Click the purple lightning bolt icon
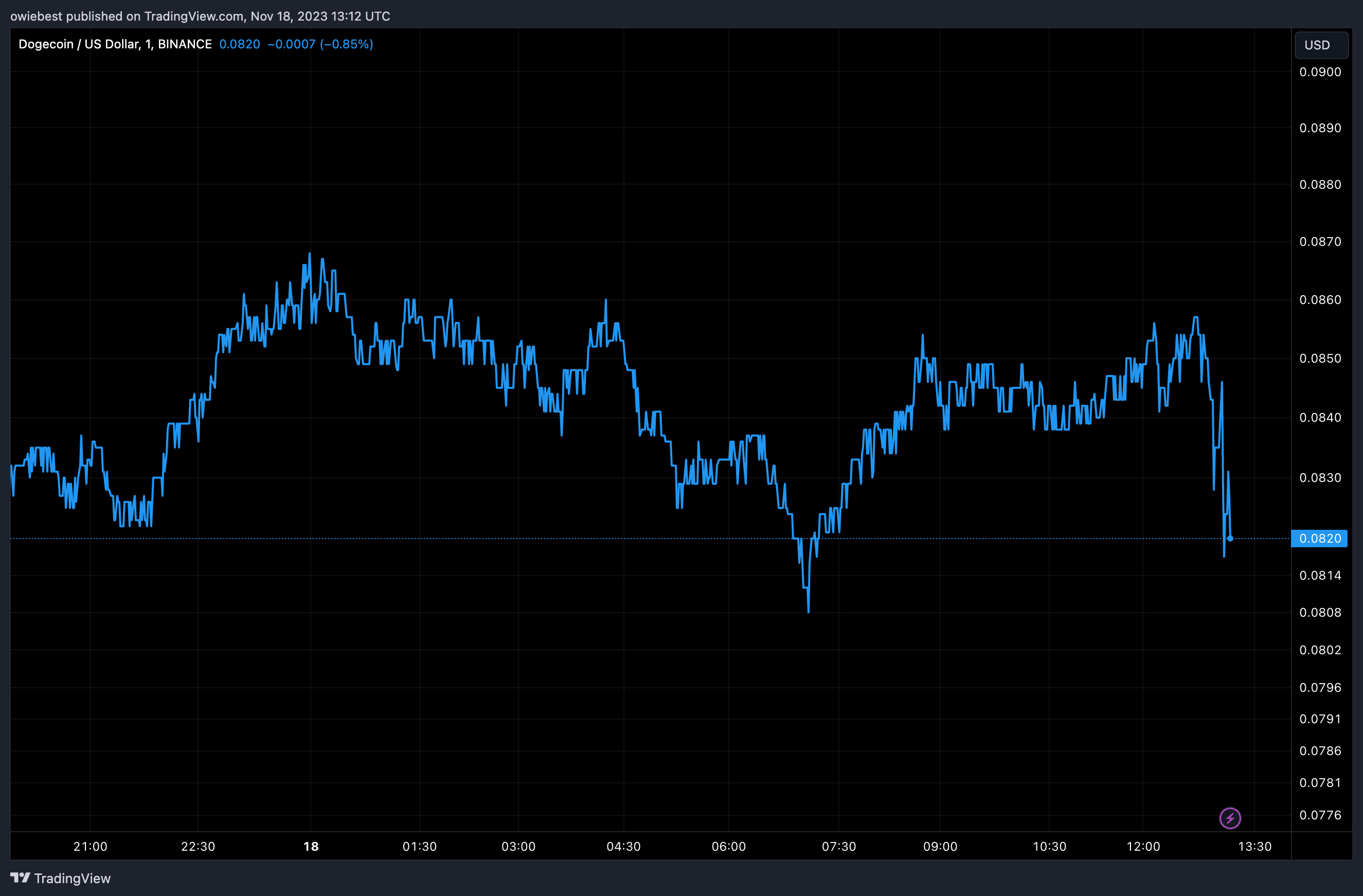Viewport: 1363px width, 896px height. [1230, 818]
